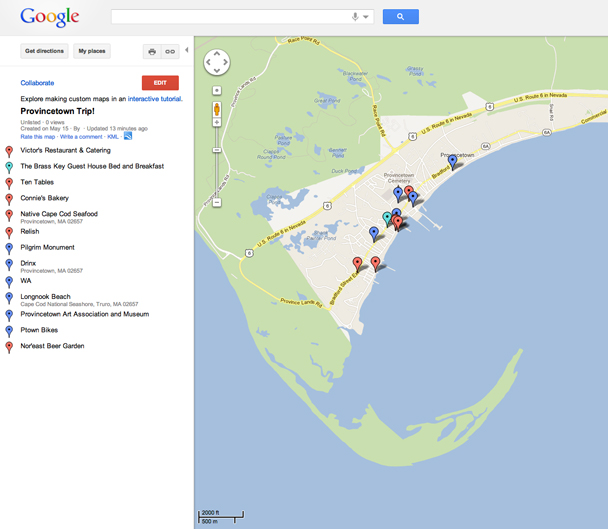Open the Collaborate link
The height and width of the screenshot is (529, 608).
coord(37,83)
